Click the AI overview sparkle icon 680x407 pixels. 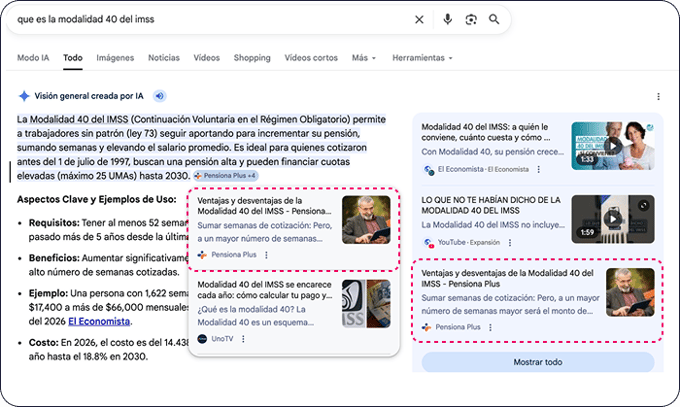(24, 96)
